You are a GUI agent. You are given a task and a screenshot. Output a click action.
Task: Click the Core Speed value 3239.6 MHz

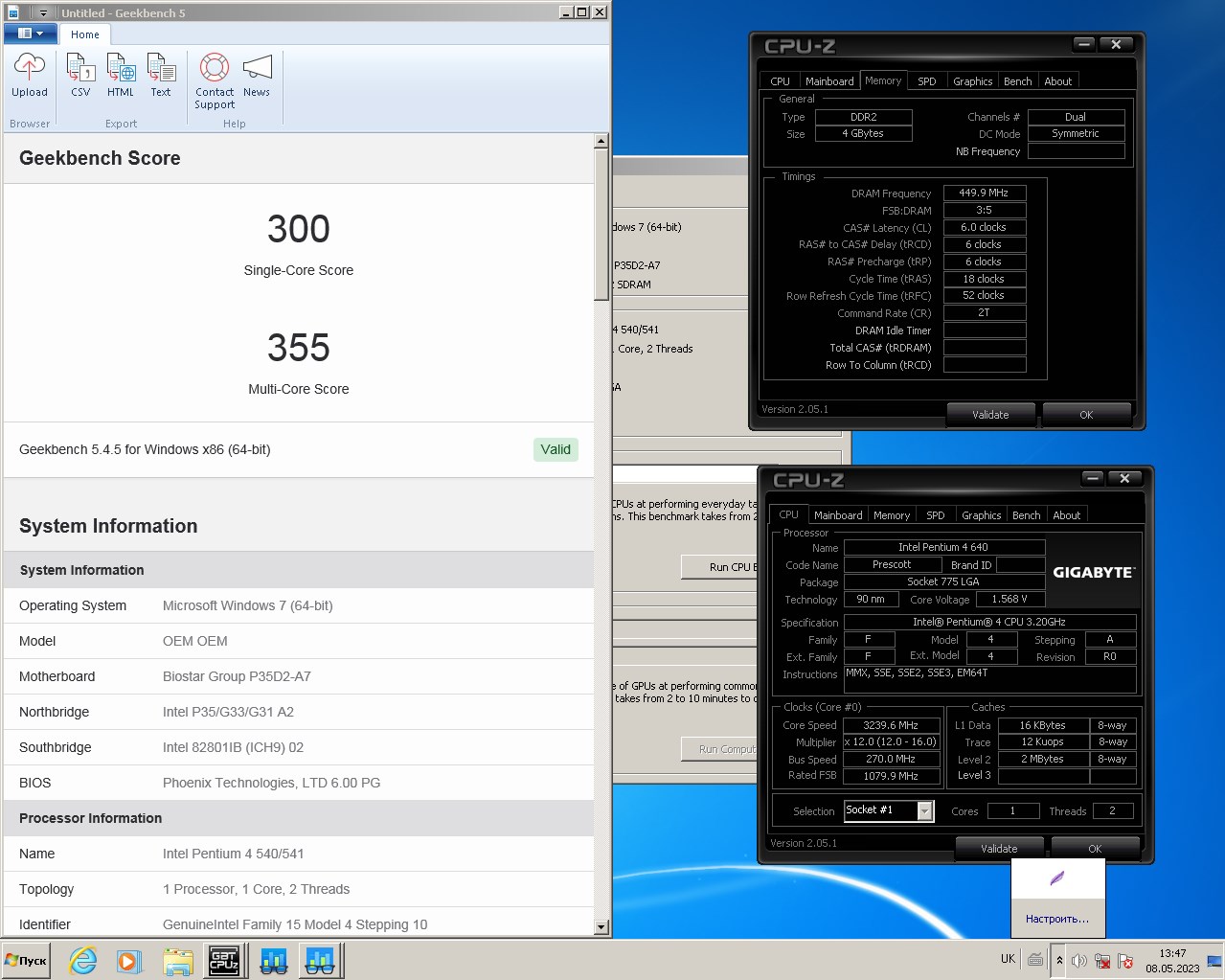(891, 725)
